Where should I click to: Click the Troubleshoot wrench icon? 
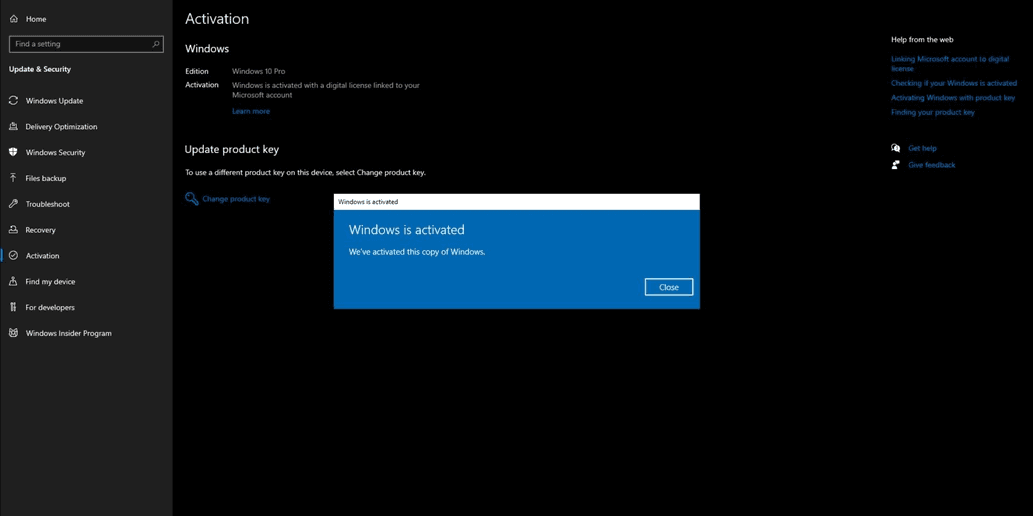pyautogui.click(x=13, y=204)
